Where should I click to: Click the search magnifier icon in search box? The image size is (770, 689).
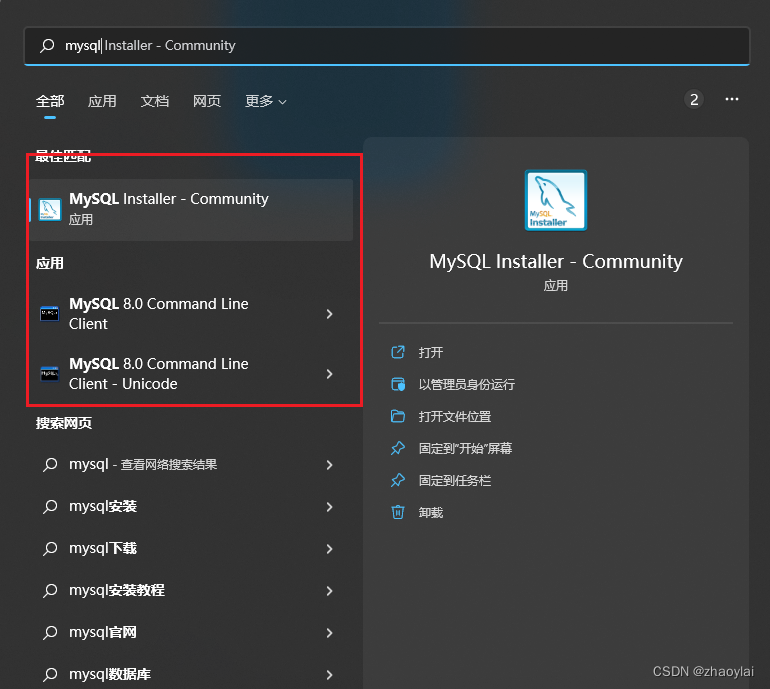pyautogui.click(x=47, y=46)
